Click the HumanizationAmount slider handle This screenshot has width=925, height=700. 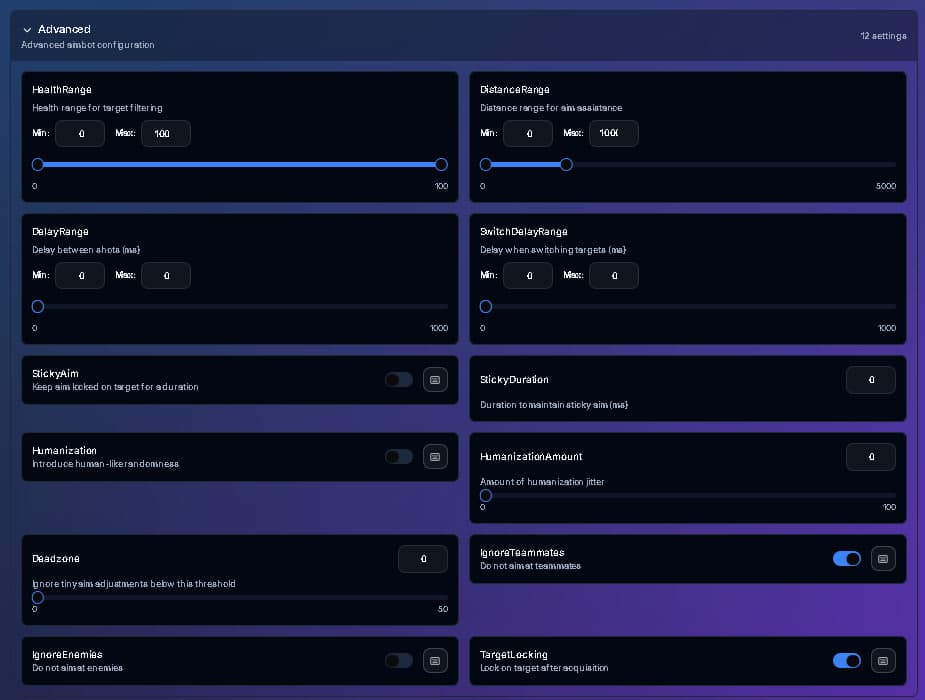(486, 495)
